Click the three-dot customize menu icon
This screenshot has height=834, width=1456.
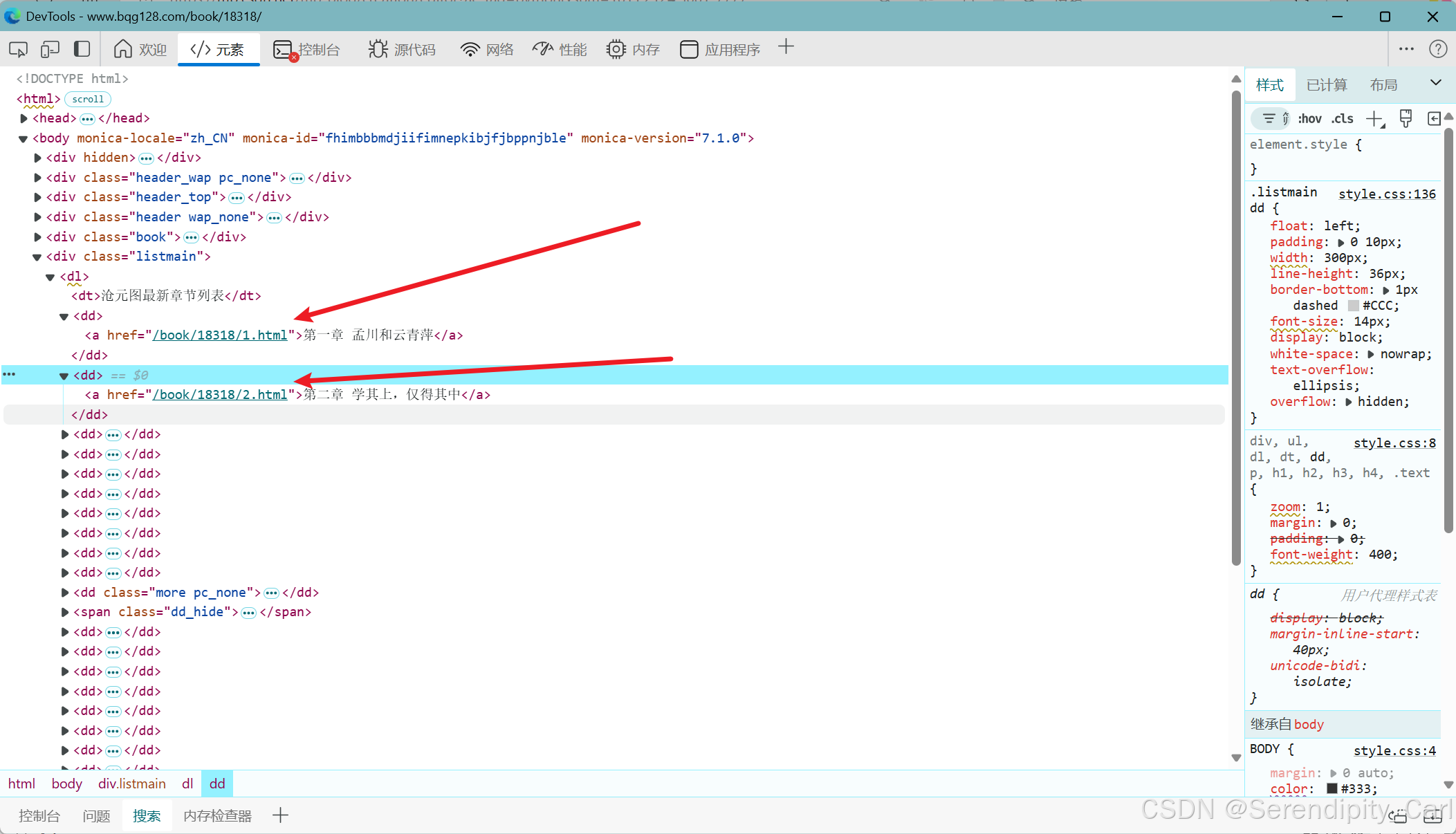pyautogui.click(x=1406, y=49)
